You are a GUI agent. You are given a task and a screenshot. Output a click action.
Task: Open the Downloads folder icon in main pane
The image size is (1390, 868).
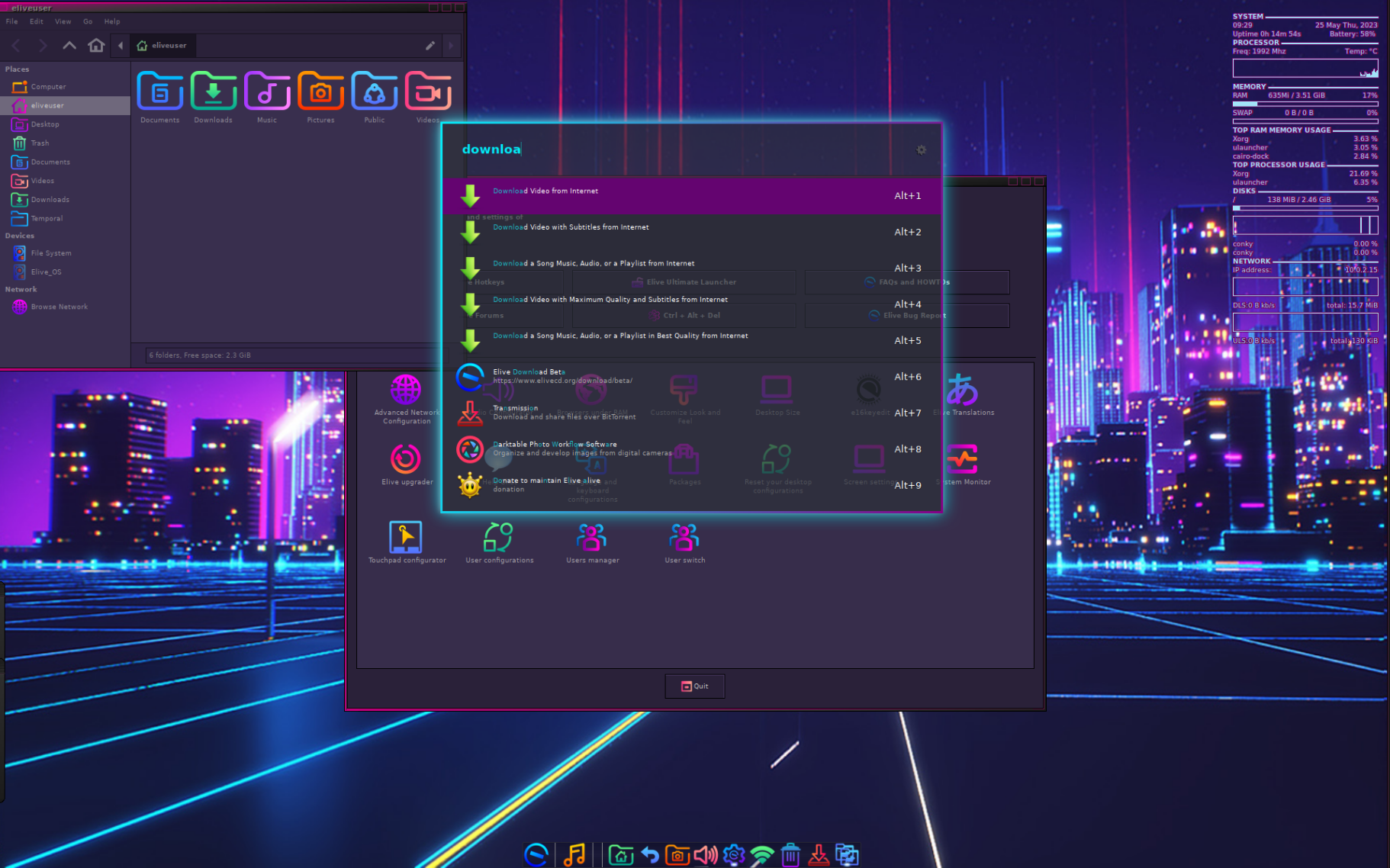coord(214,97)
